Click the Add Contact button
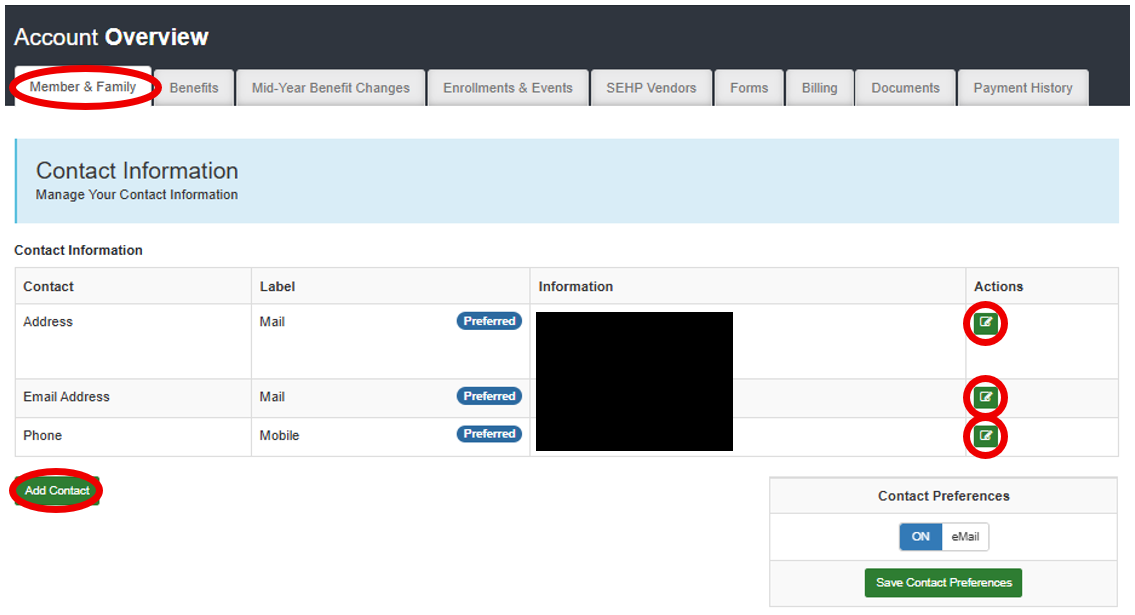 [57, 491]
